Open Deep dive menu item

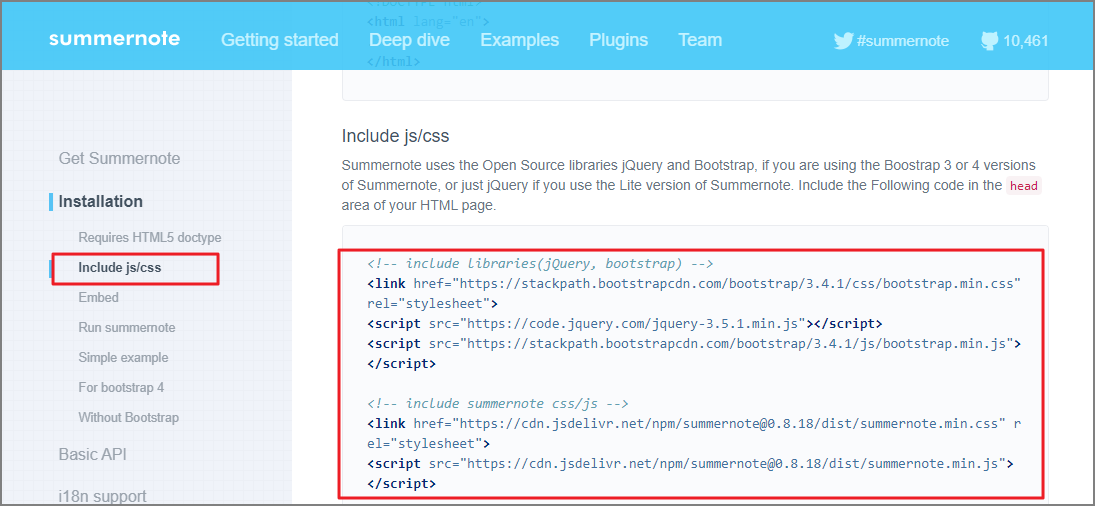pos(409,40)
